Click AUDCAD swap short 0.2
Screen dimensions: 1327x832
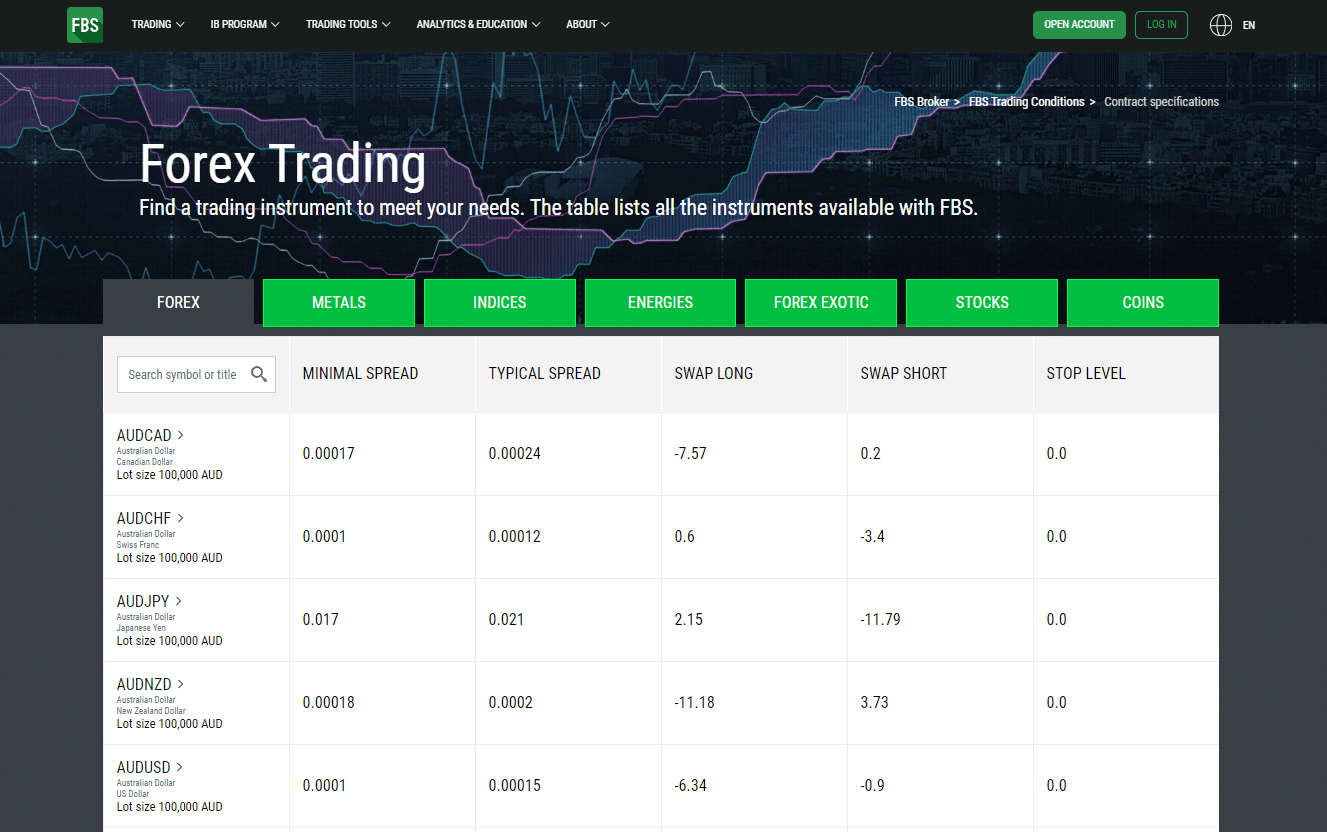tap(871, 454)
